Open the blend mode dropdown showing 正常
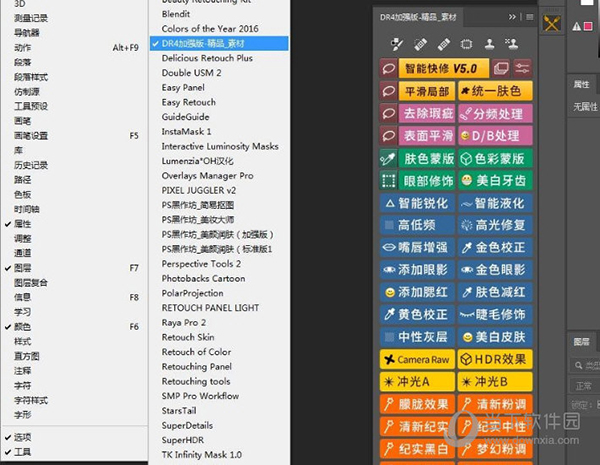Image resolution: width=600 pixels, height=465 pixels. click(584, 386)
